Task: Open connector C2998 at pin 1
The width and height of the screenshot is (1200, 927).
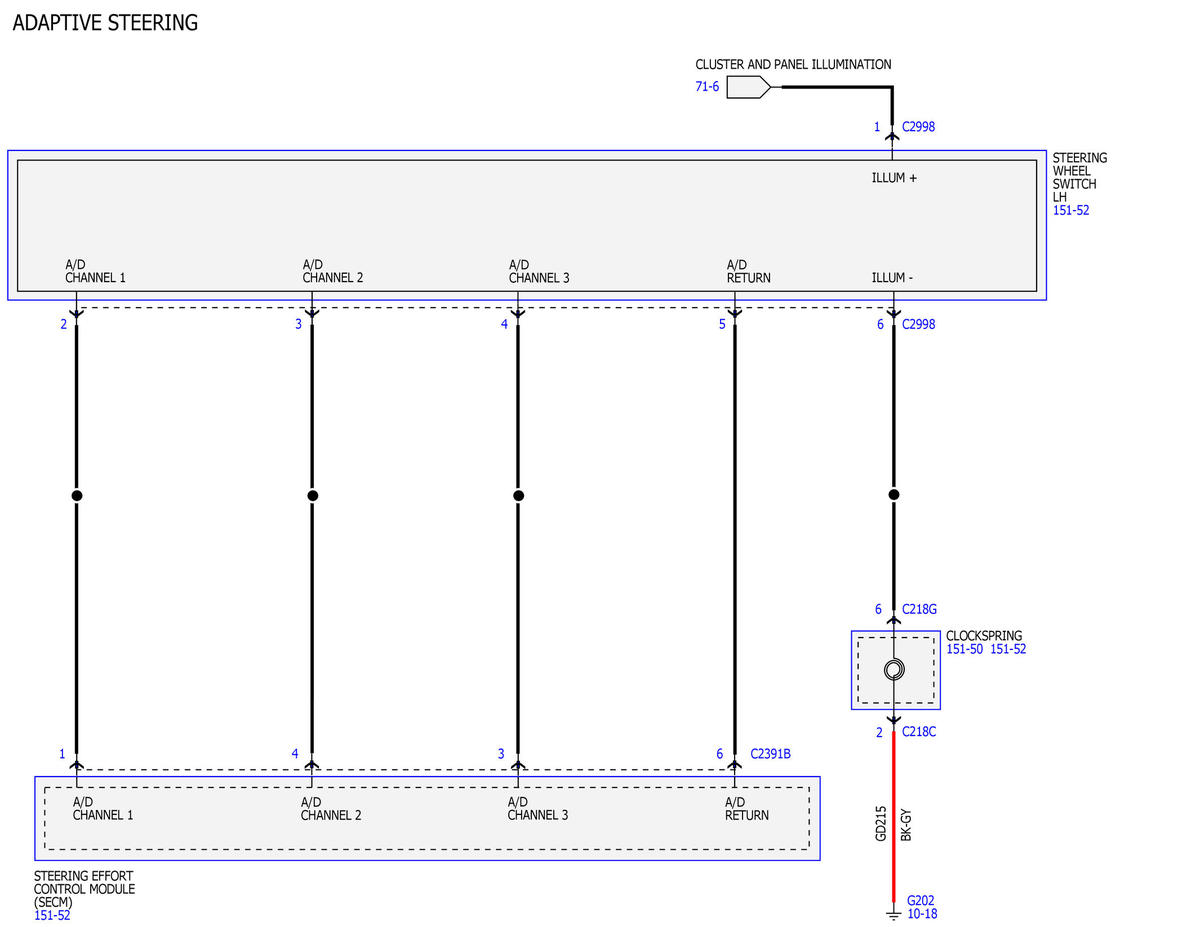Action: click(x=918, y=127)
